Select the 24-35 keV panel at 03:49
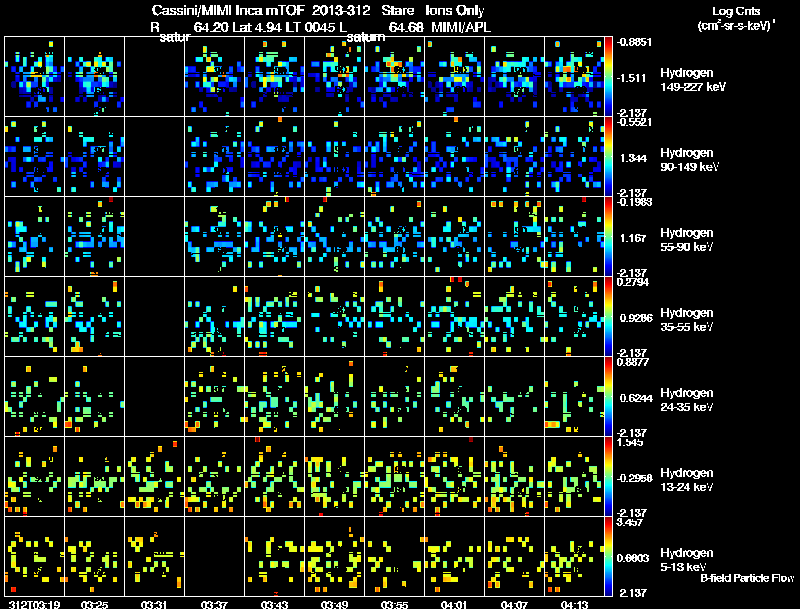This screenshot has height=609, width=800. coord(335,396)
